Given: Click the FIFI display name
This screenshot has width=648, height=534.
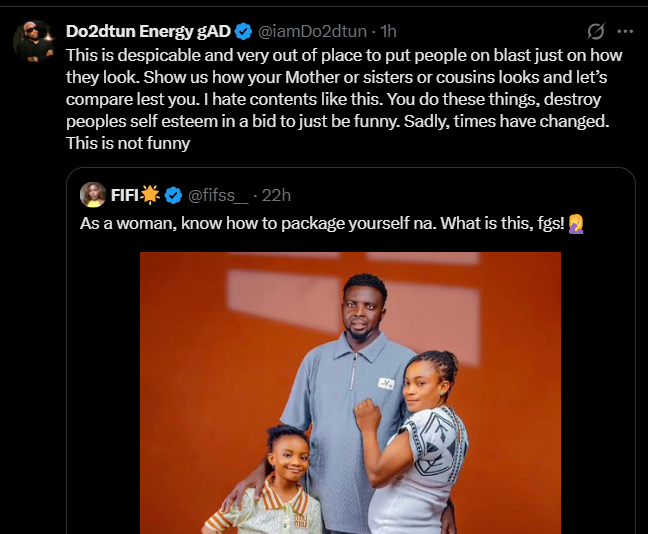Looking at the screenshot, I should (125, 194).
